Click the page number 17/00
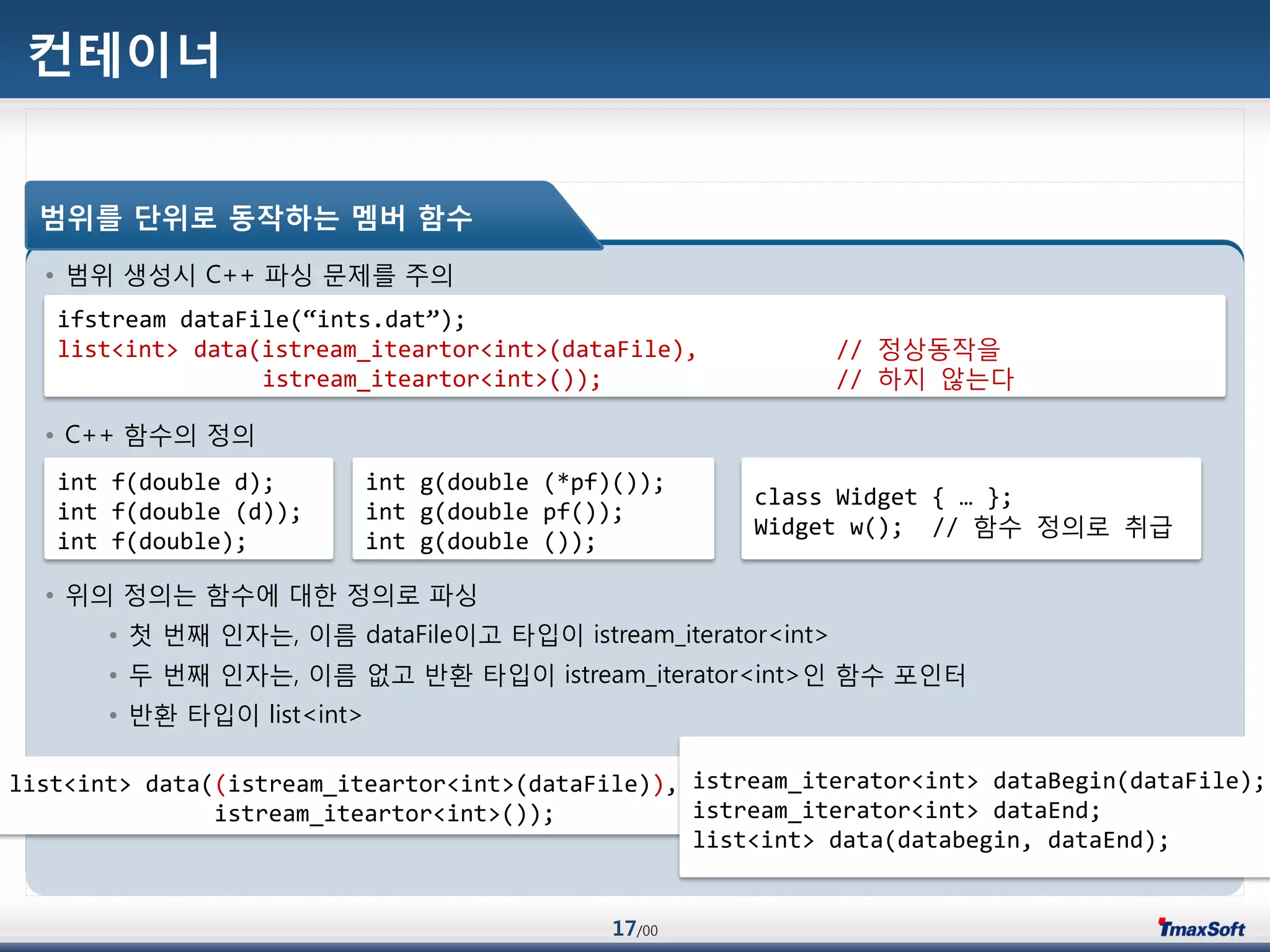1270x952 pixels. (x=635, y=928)
